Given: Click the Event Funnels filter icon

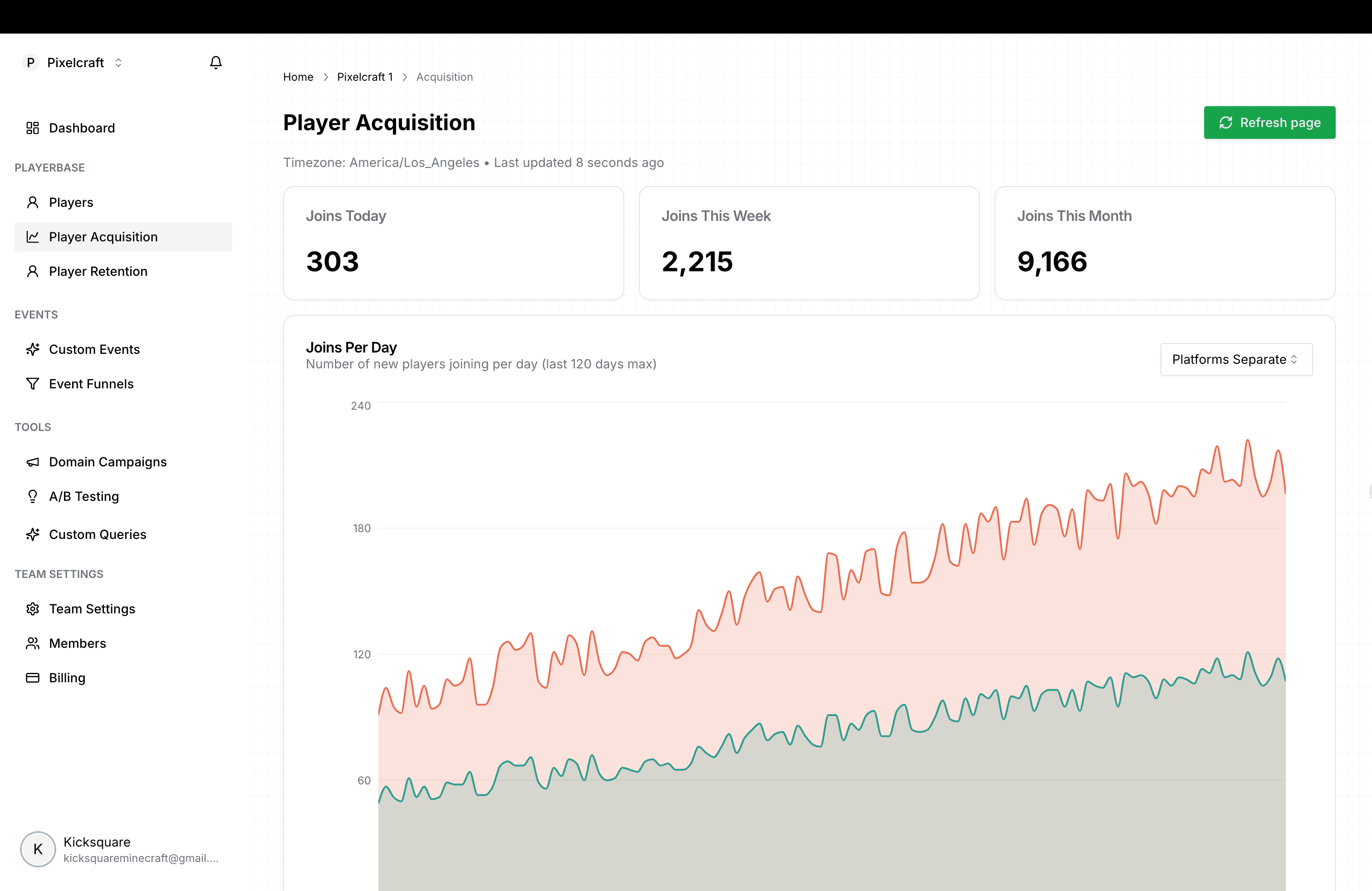Looking at the screenshot, I should (x=33, y=383).
